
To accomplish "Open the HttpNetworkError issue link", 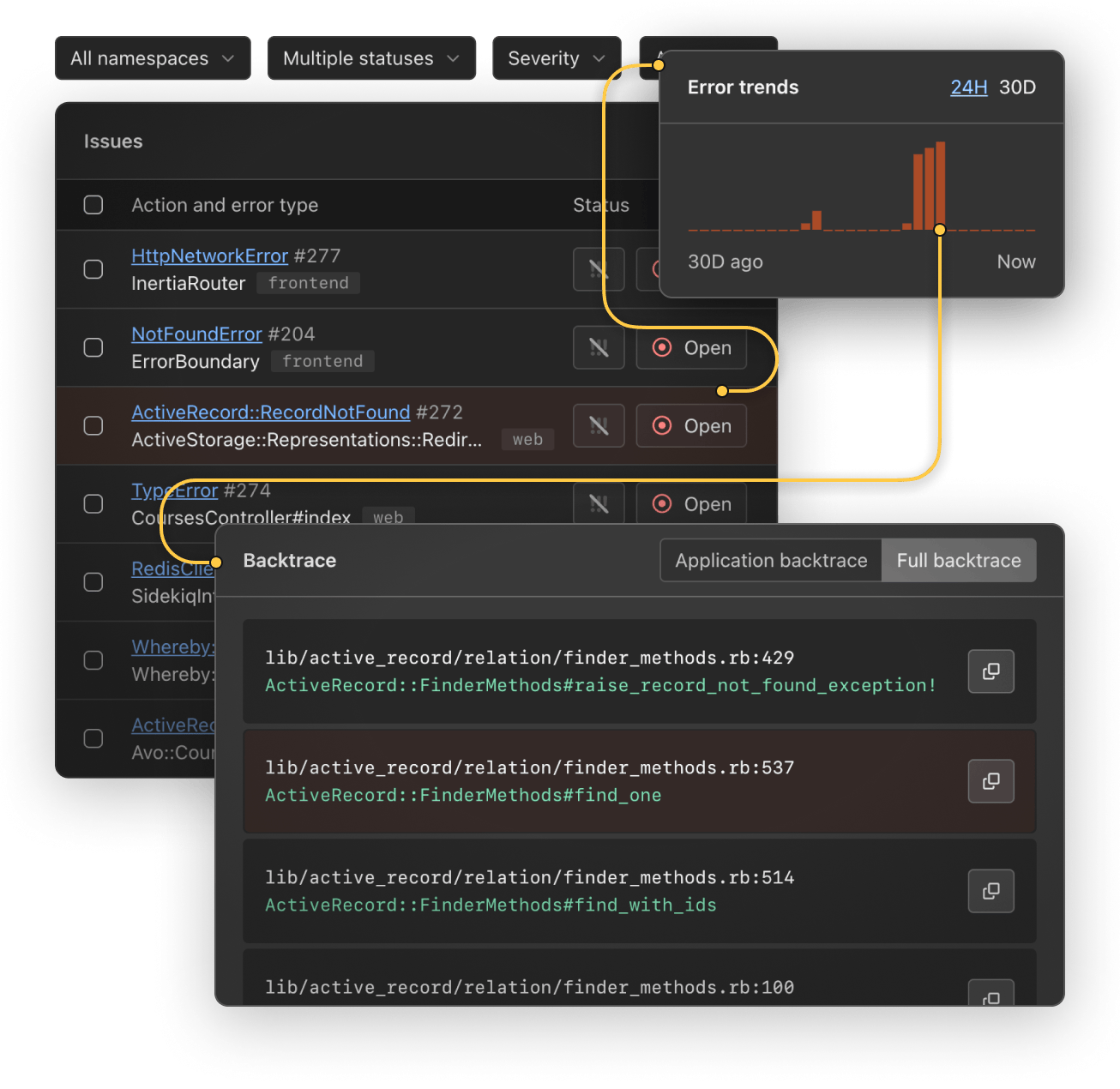I will pyautogui.click(x=209, y=256).
